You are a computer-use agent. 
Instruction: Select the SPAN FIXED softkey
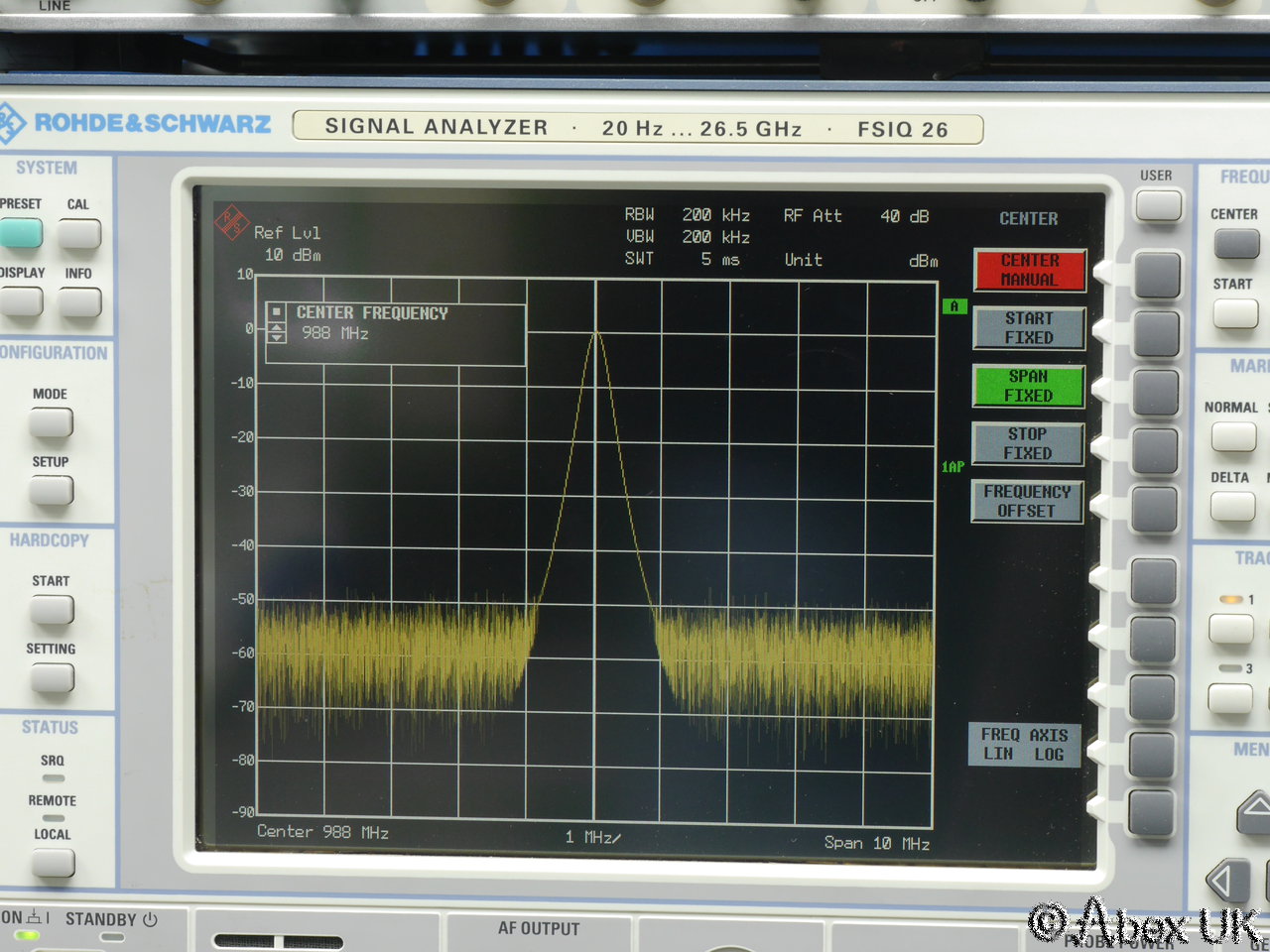(x=1028, y=386)
